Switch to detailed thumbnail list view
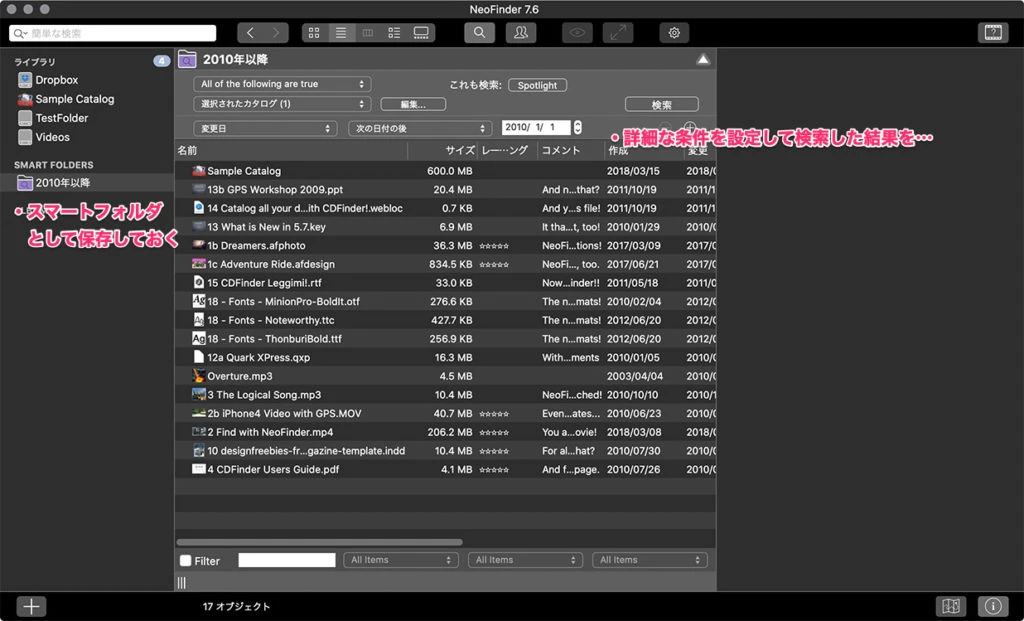Viewport: 1024px width, 621px height. tap(394, 33)
